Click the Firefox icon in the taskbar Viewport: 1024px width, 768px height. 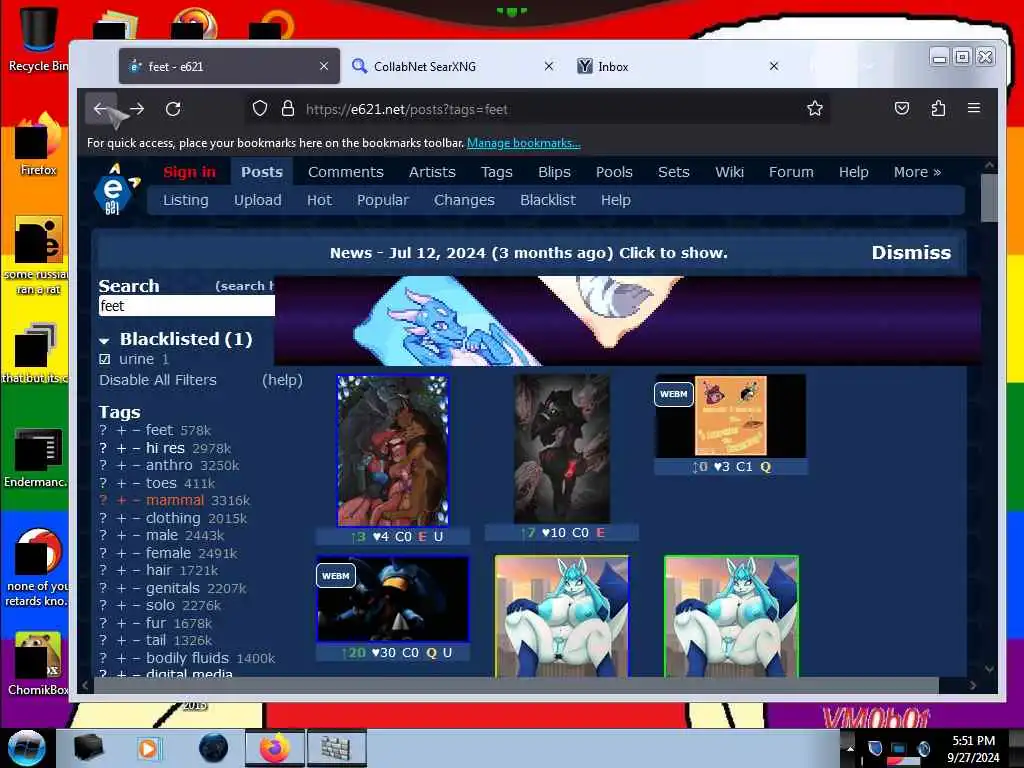pos(274,748)
